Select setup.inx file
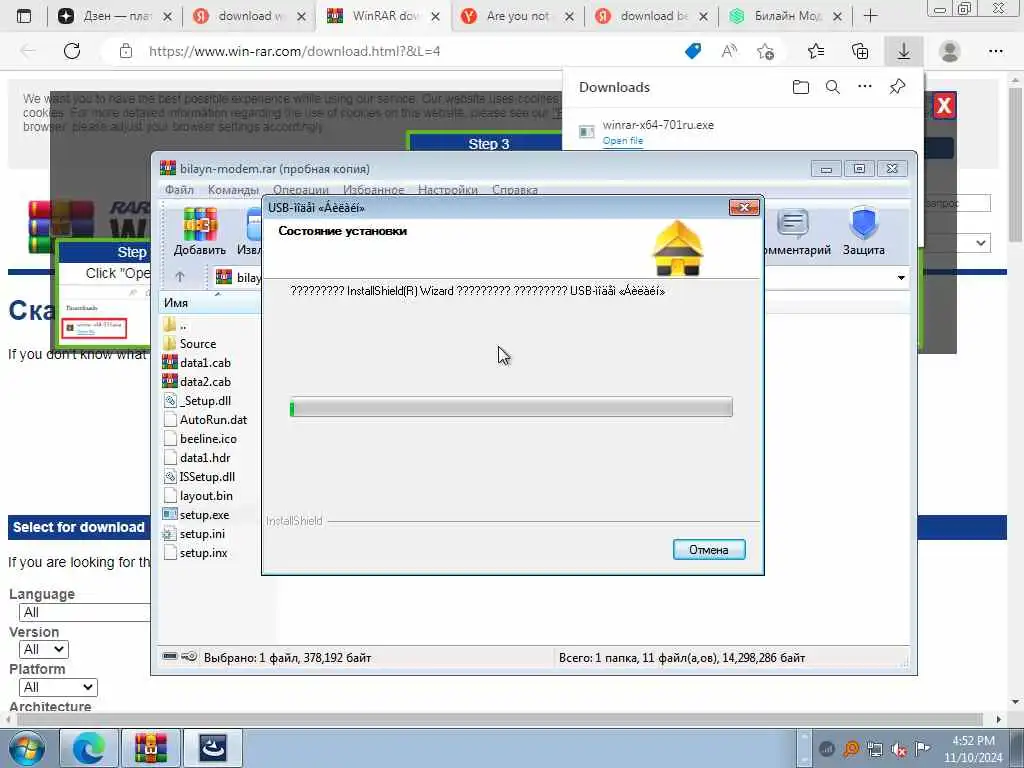 203,552
